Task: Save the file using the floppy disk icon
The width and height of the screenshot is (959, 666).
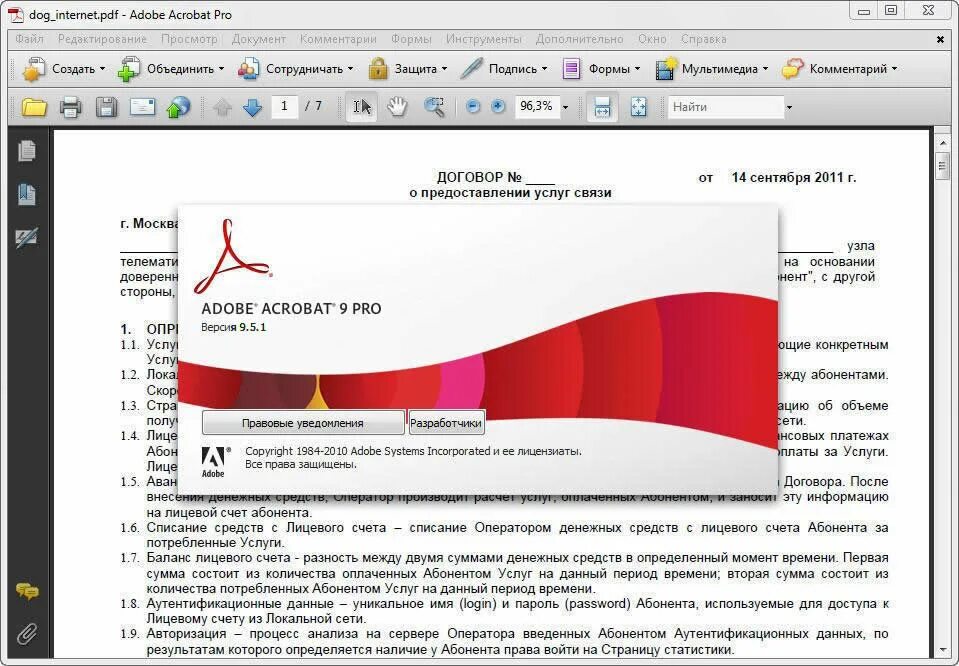Action: coord(106,107)
